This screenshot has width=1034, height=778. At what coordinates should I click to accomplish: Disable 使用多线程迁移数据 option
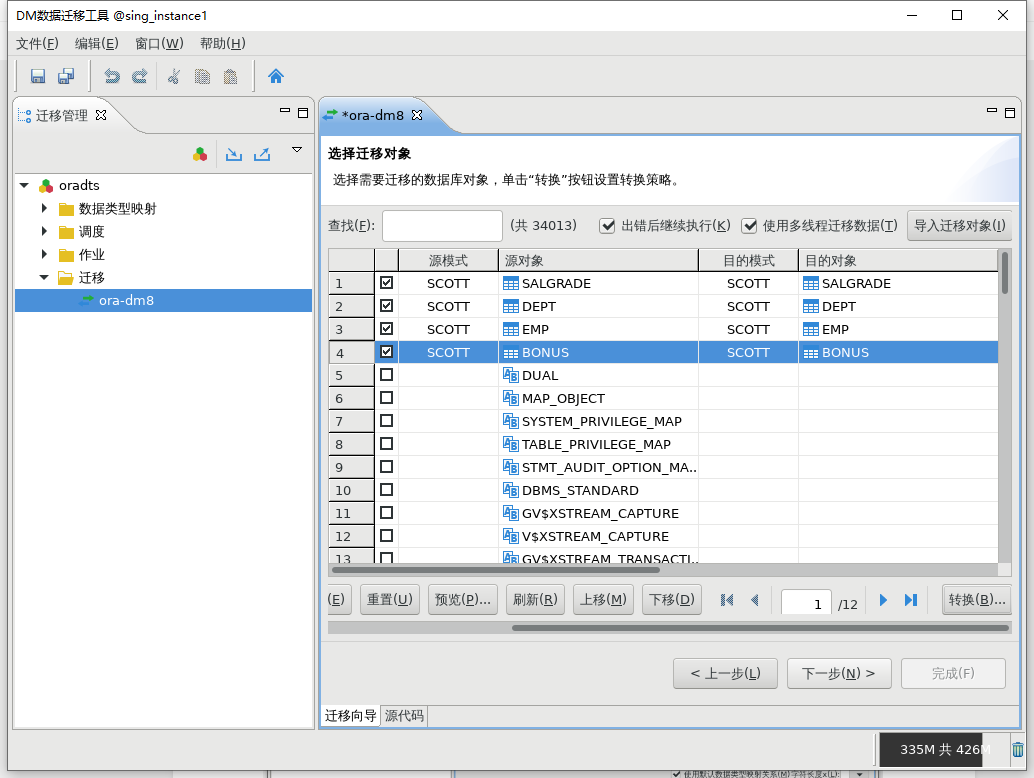[x=751, y=225]
